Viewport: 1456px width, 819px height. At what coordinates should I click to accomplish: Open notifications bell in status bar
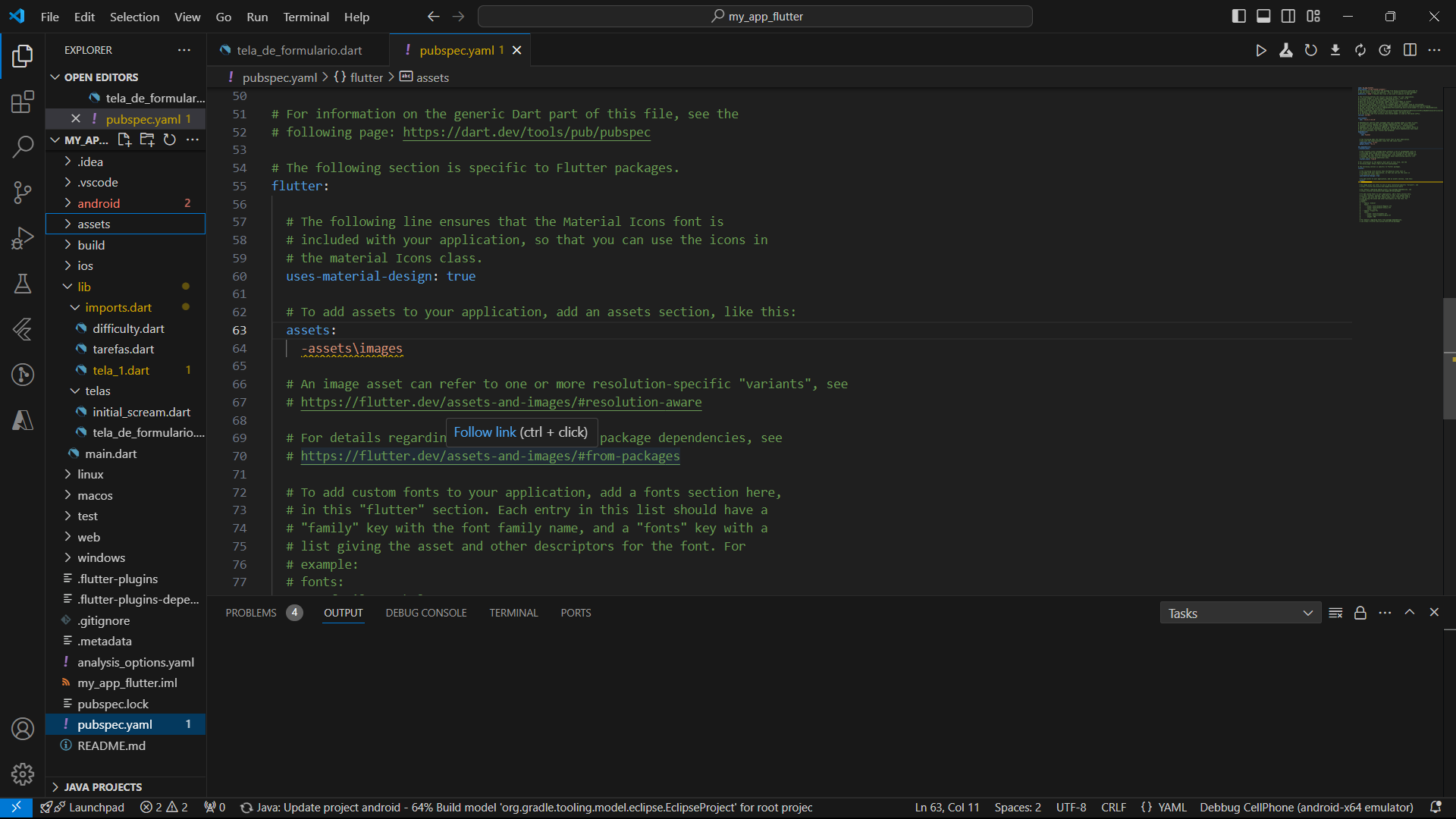click(1436, 808)
